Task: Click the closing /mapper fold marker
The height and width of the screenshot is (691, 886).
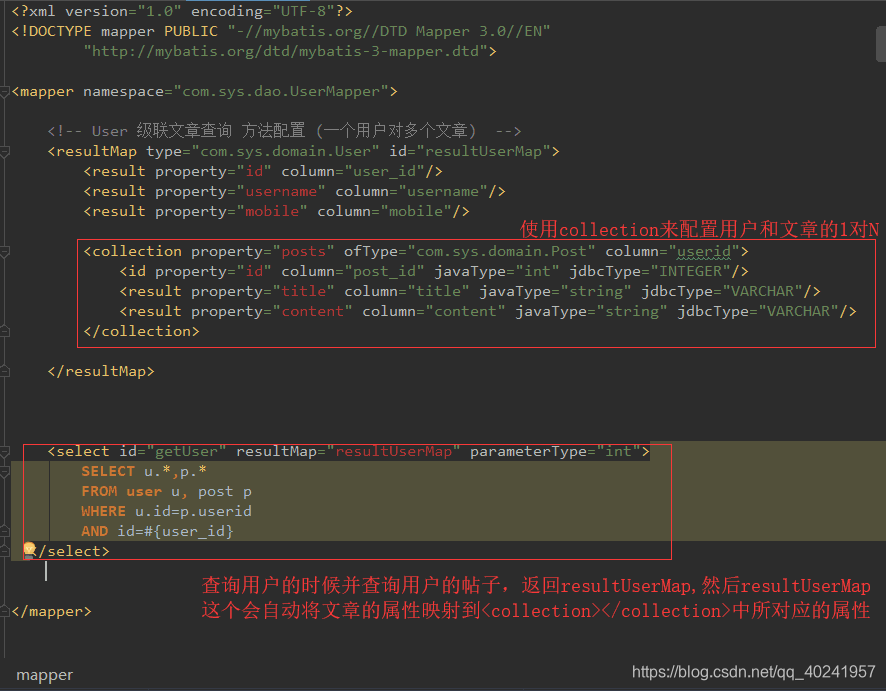Action: point(5,611)
